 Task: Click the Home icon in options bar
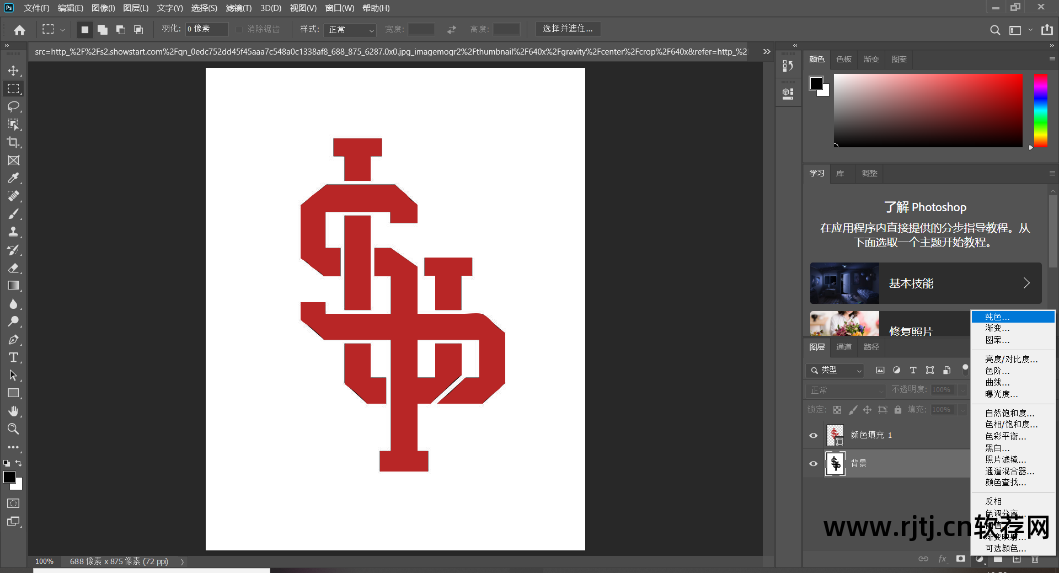pos(20,30)
